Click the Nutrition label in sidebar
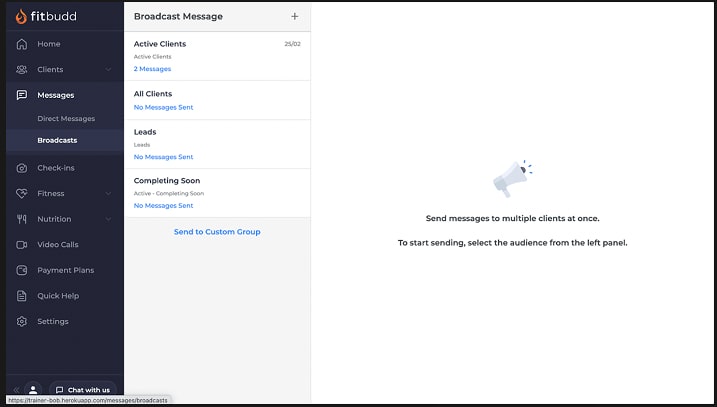717x407 pixels. point(54,219)
